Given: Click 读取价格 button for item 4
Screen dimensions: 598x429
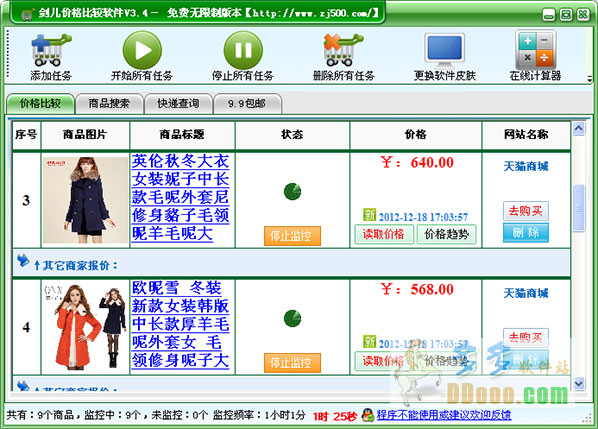Looking at the screenshot, I should [384, 361].
